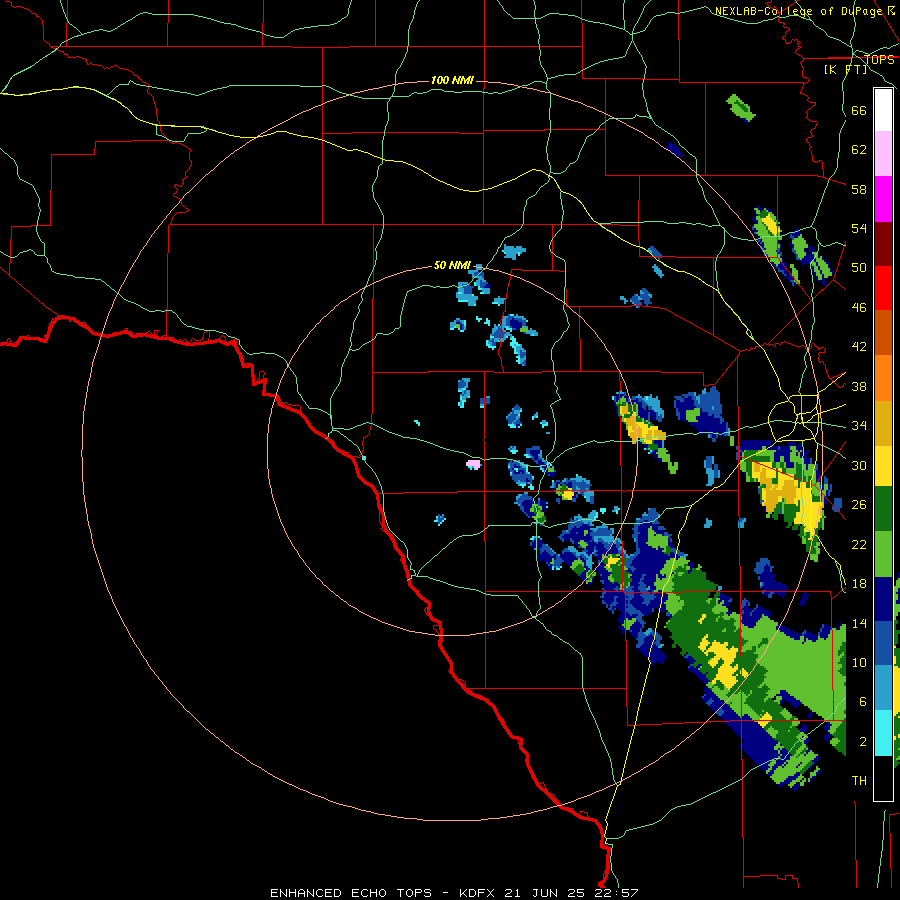
Task: Click the magenta legend swatch
Action: click(x=883, y=199)
